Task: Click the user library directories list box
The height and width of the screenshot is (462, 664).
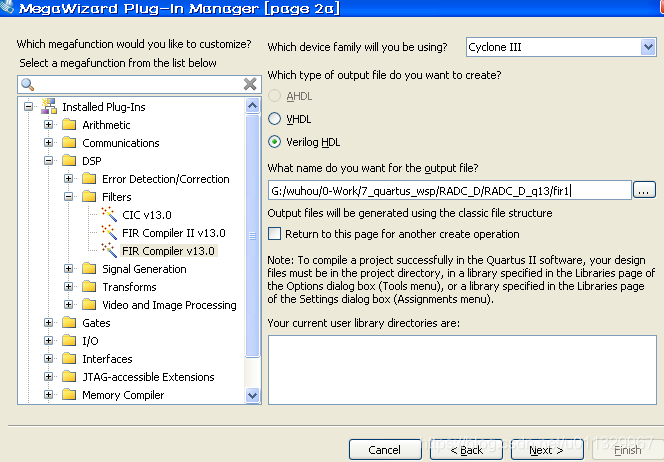Action: pos(462,370)
